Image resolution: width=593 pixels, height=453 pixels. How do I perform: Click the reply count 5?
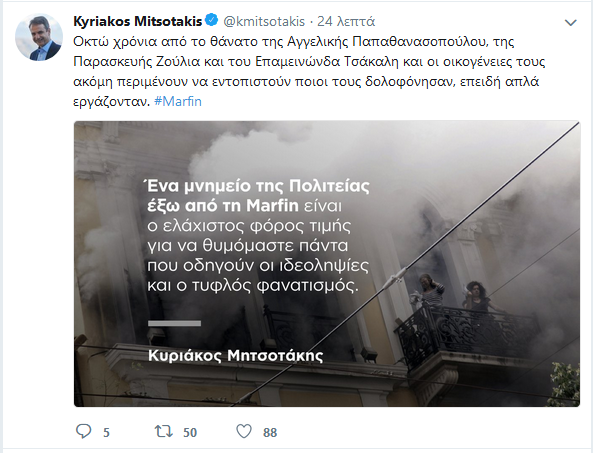tap(106, 432)
